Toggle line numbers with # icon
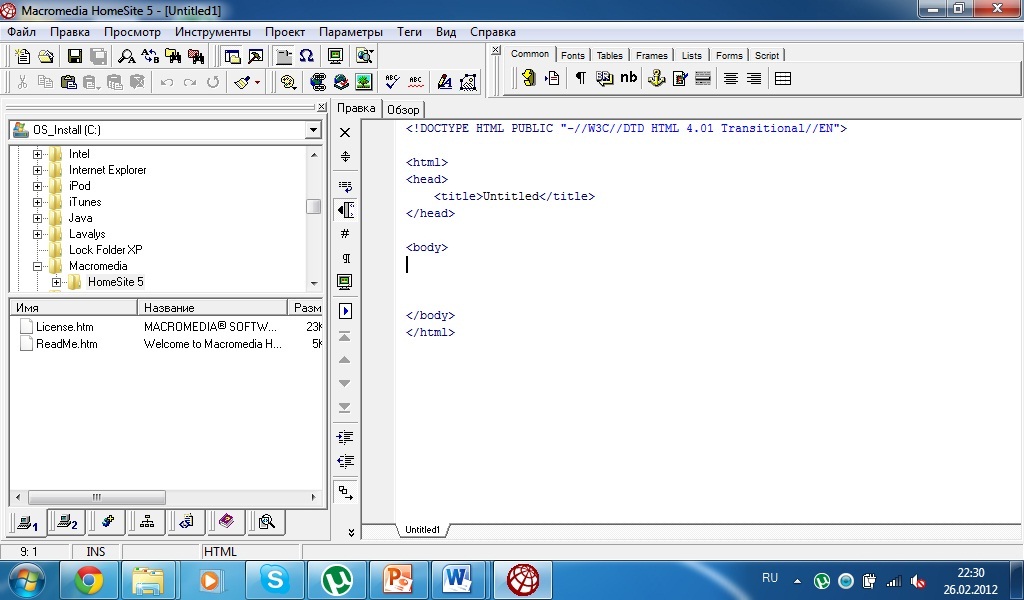Viewport: 1024px width, 600px height. (345, 234)
